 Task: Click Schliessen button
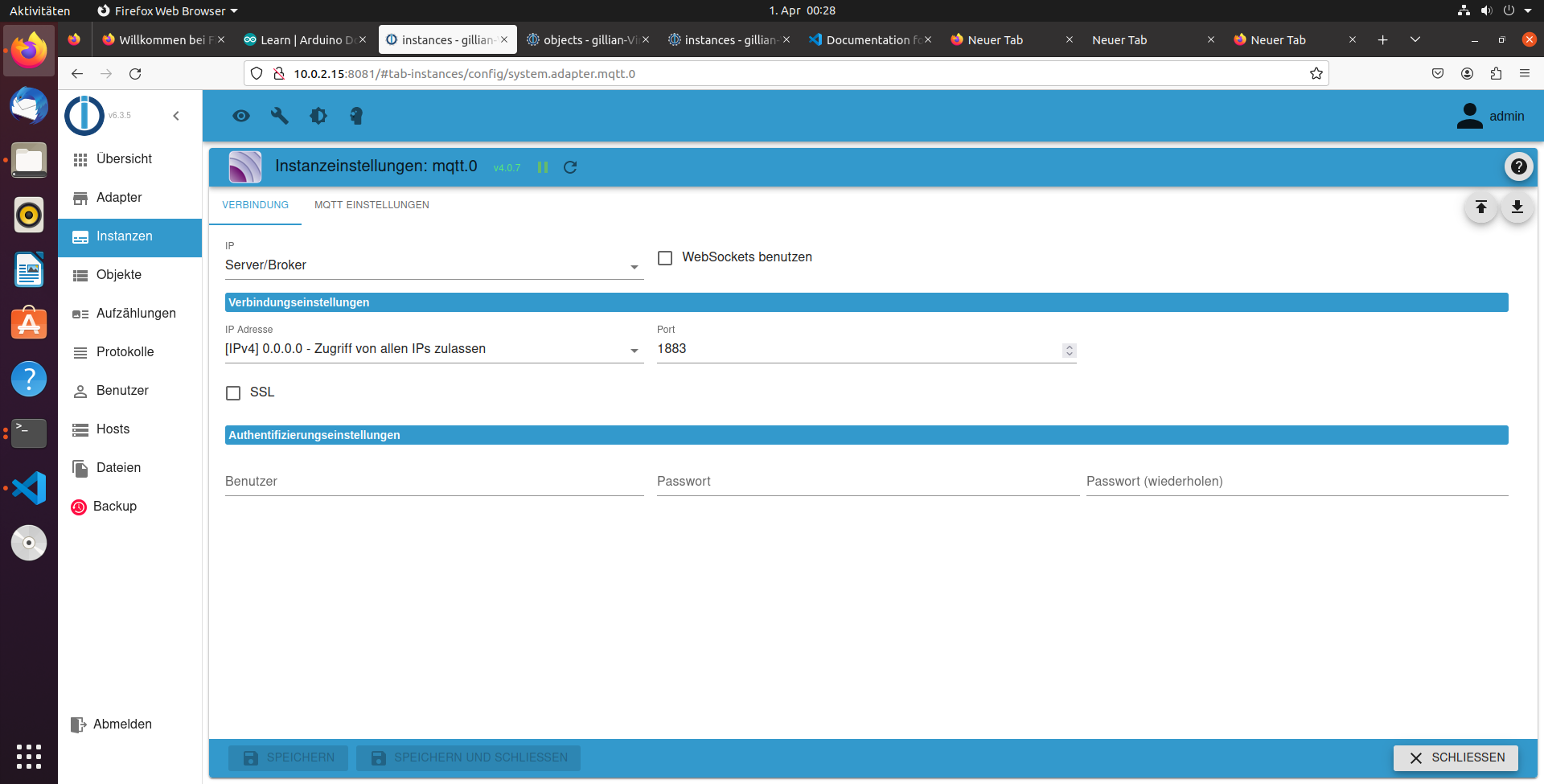[x=1456, y=757]
